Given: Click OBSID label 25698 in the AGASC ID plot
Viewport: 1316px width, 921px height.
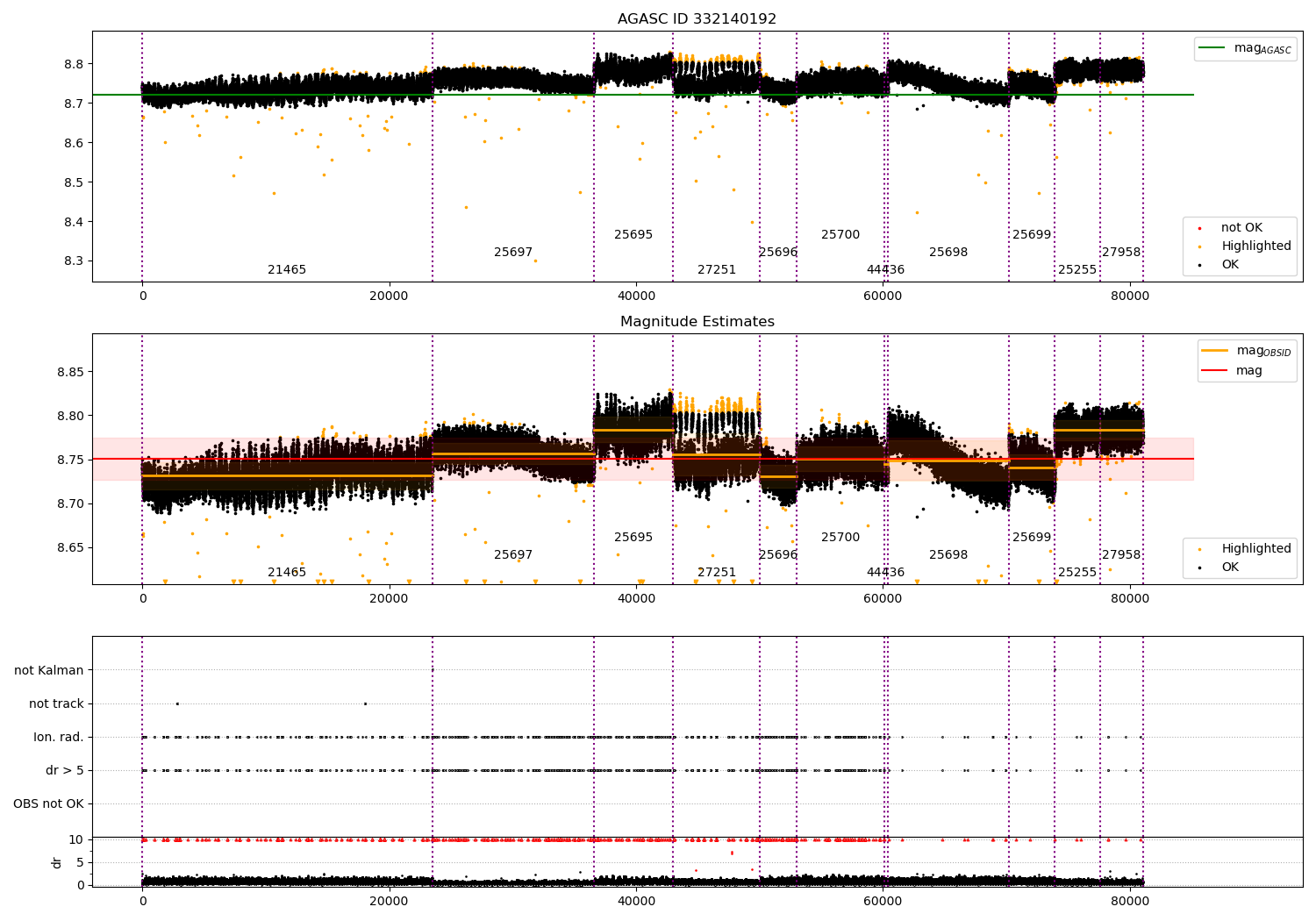Looking at the screenshot, I should click(x=948, y=253).
